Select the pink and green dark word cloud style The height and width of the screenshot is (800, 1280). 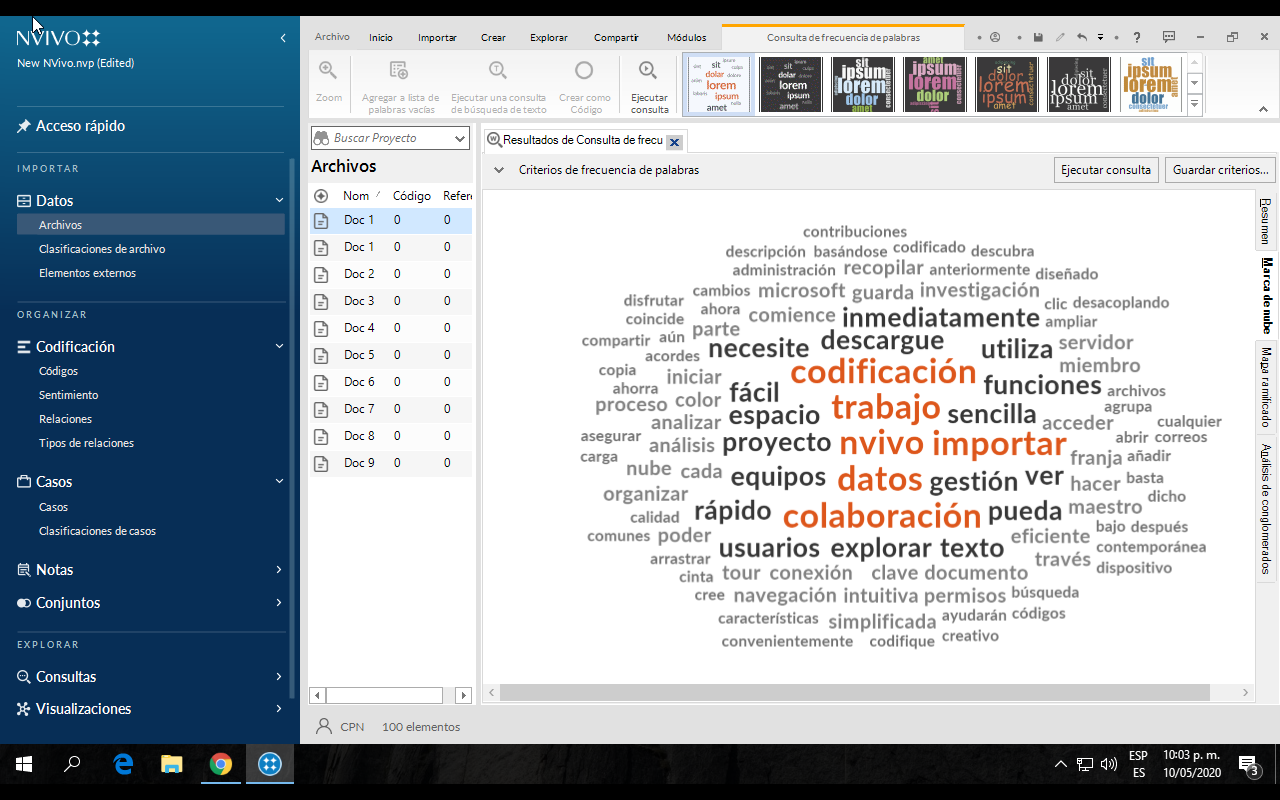pos(933,85)
